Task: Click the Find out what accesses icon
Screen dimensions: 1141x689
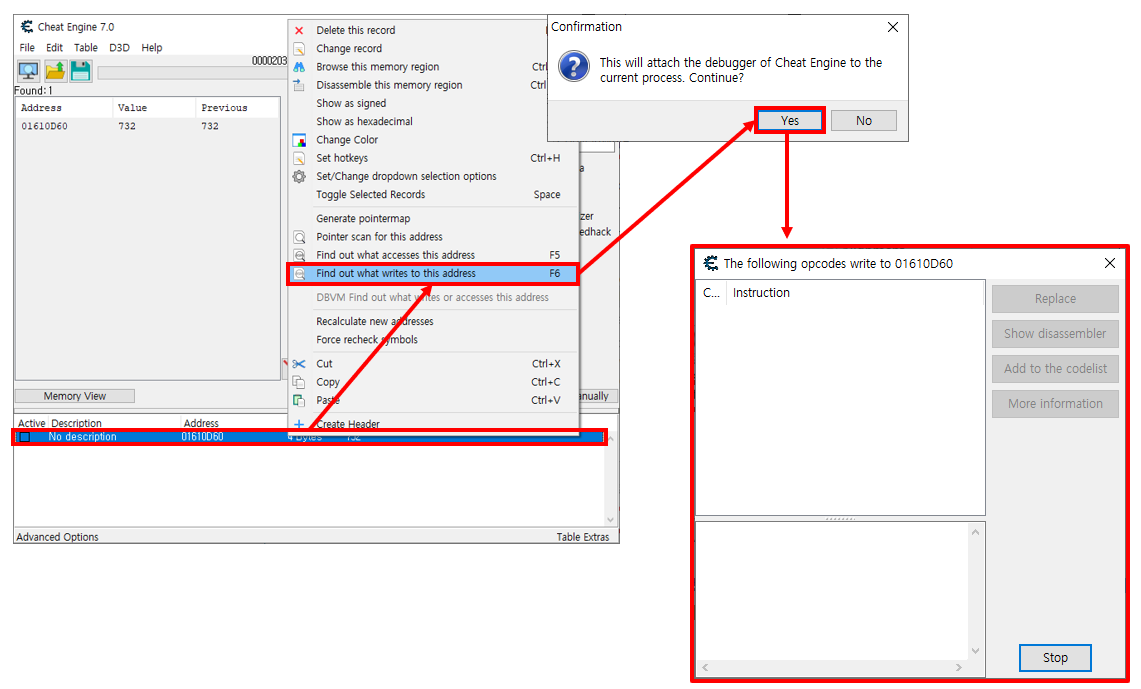Action: 299,255
